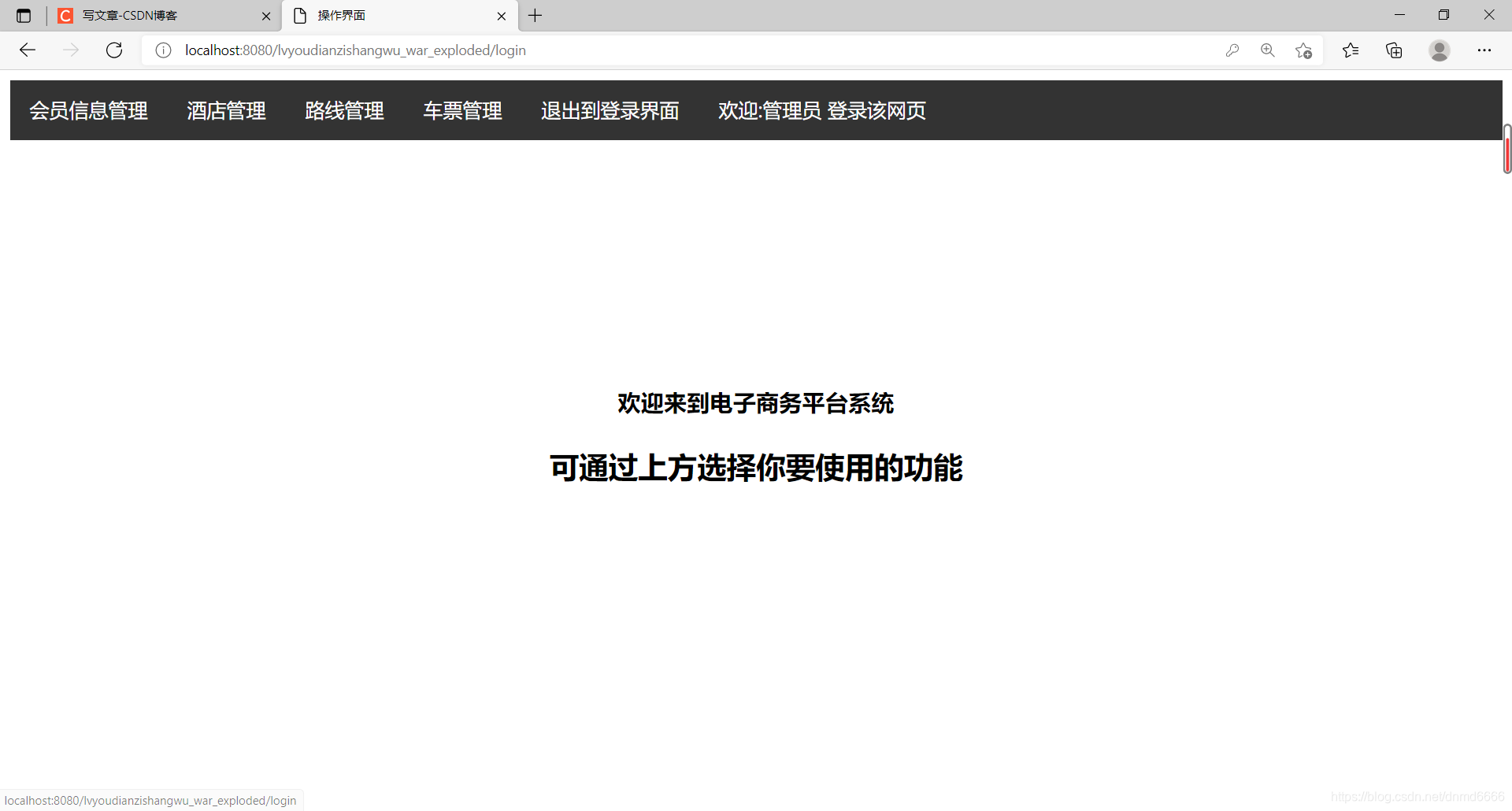This screenshot has height=811, width=1512.
Task: Open the tab actions menu
Action: pos(23,15)
